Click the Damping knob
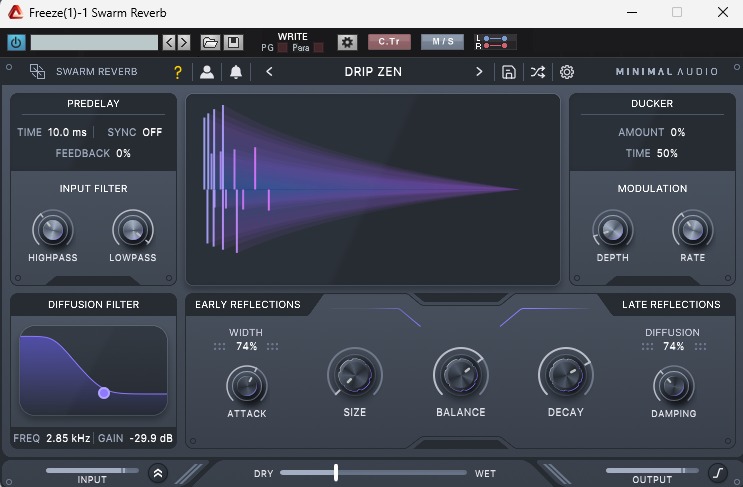Image resolution: width=743 pixels, height=487 pixels. tap(674, 386)
